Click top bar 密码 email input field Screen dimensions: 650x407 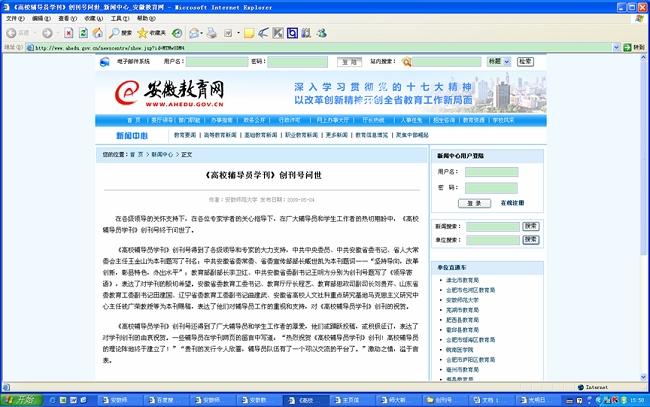[x=298, y=62]
